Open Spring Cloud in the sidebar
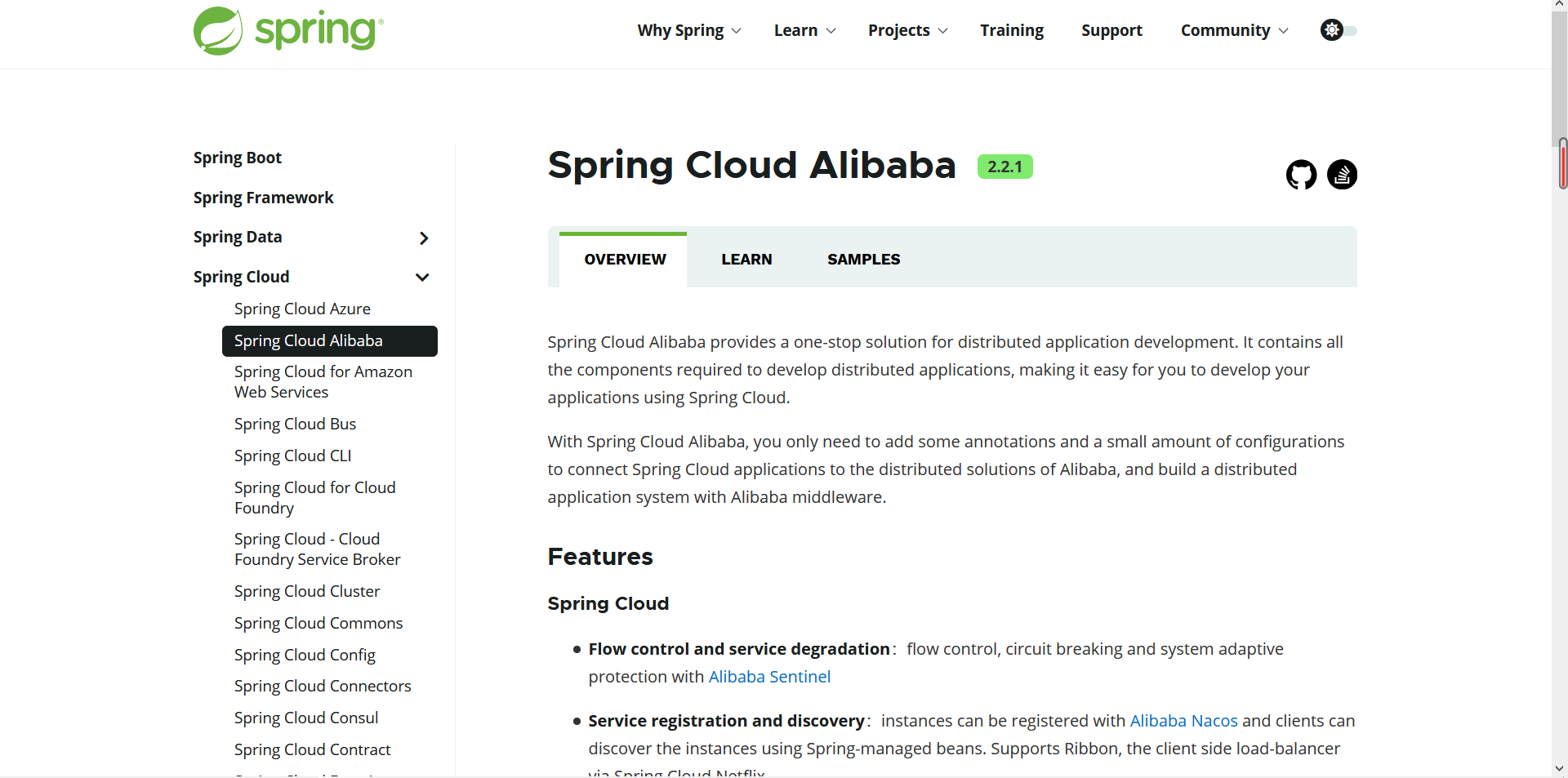Screen dimensions: 1568x778 pyautogui.click(x=241, y=277)
